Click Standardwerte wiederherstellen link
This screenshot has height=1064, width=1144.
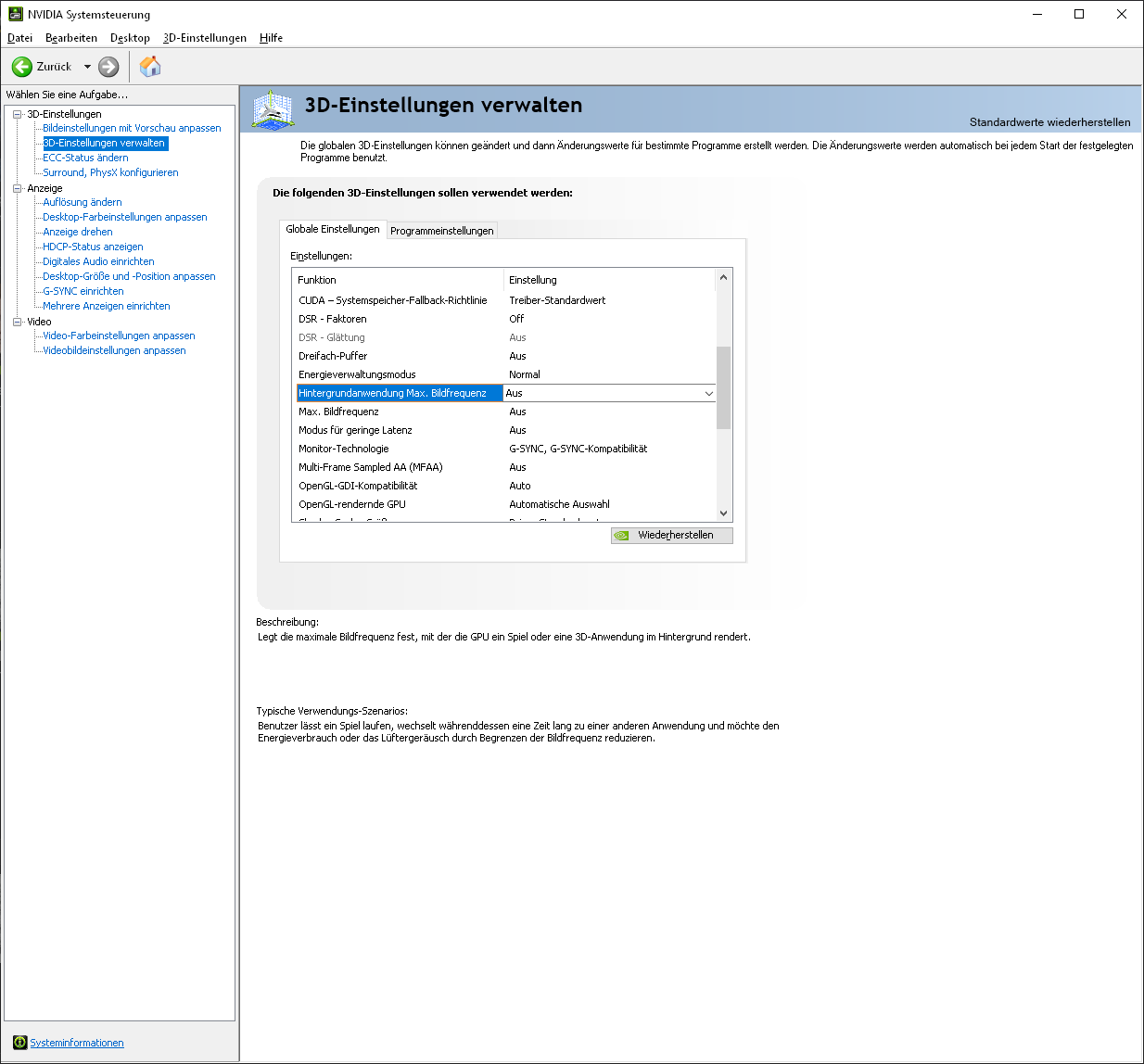click(x=1049, y=122)
